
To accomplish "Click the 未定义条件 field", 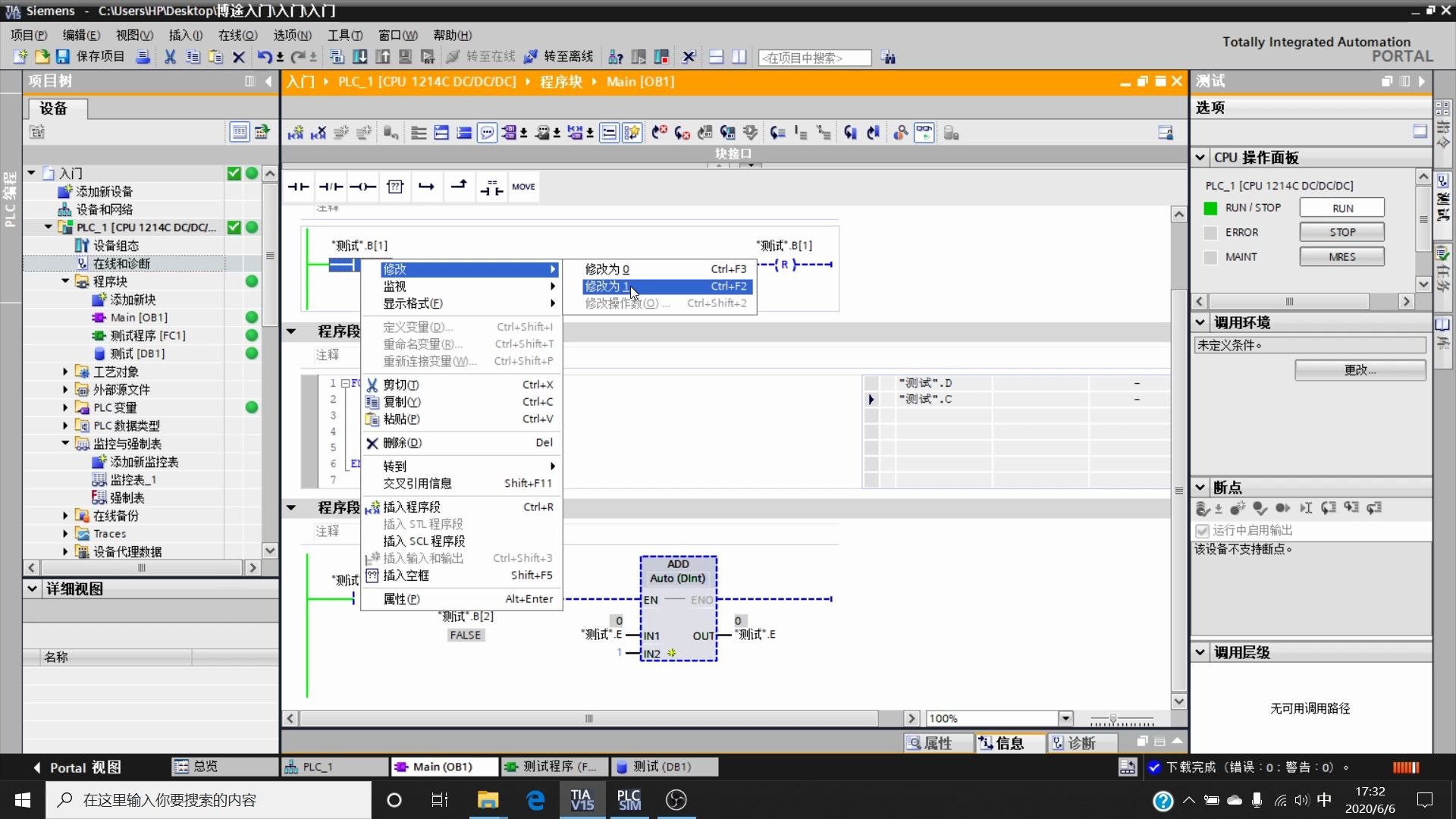I will (x=1310, y=345).
